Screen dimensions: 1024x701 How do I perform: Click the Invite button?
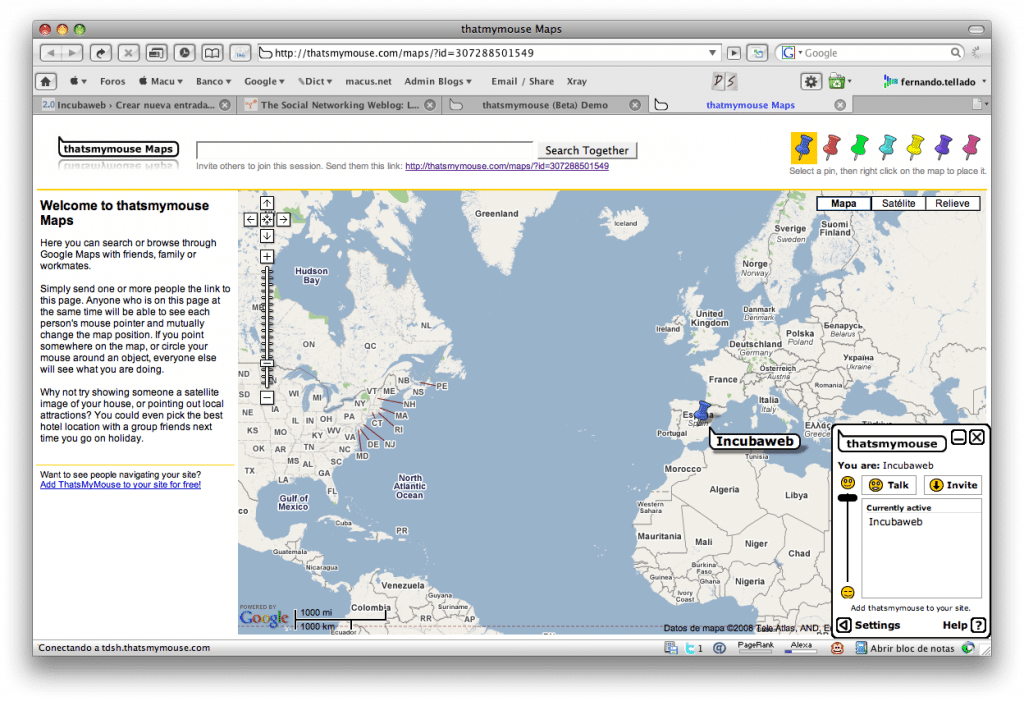click(x=953, y=485)
